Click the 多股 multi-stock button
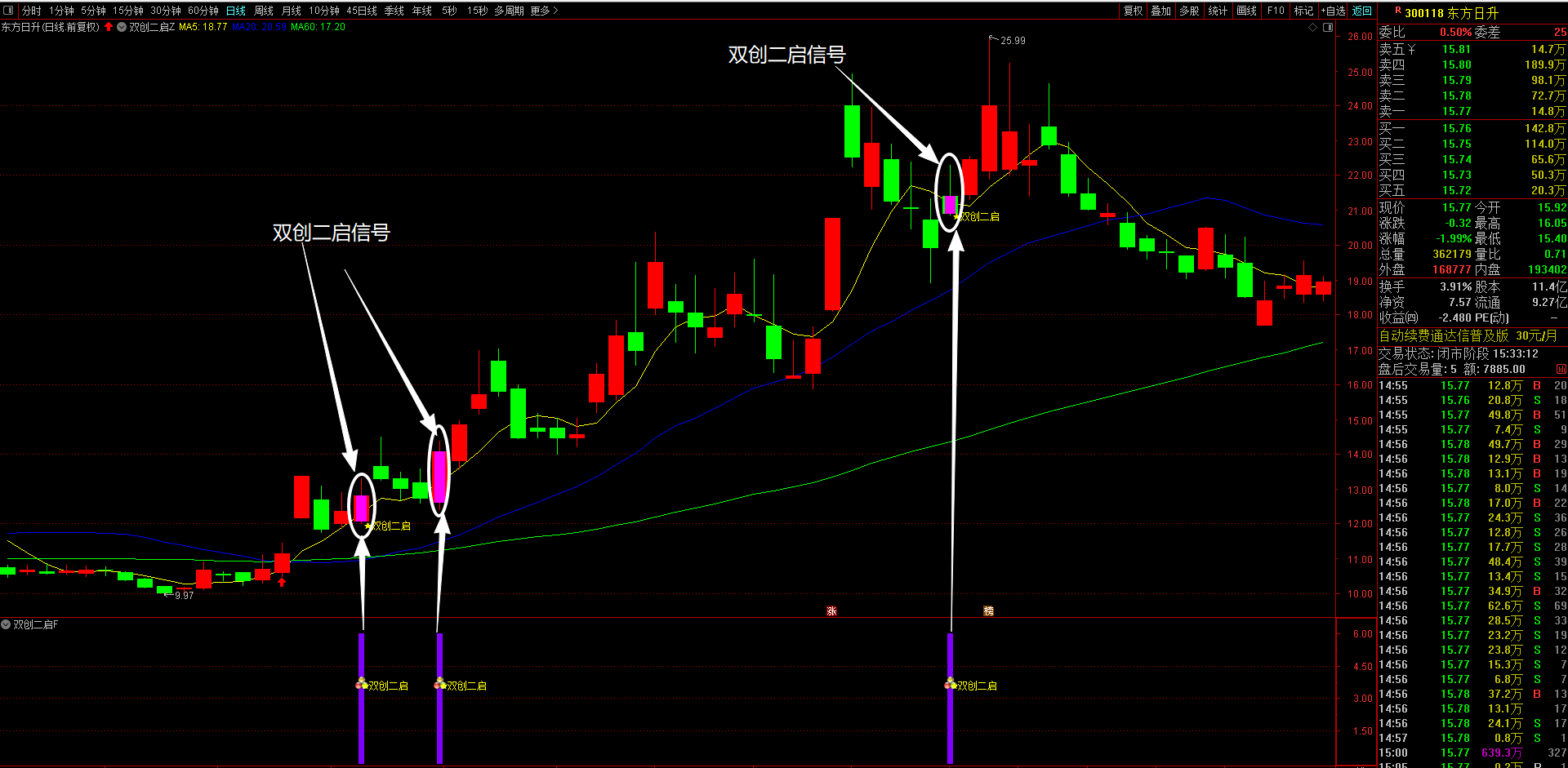Image resolution: width=1568 pixels, height=768 pixels. (x=1190, y=11)
